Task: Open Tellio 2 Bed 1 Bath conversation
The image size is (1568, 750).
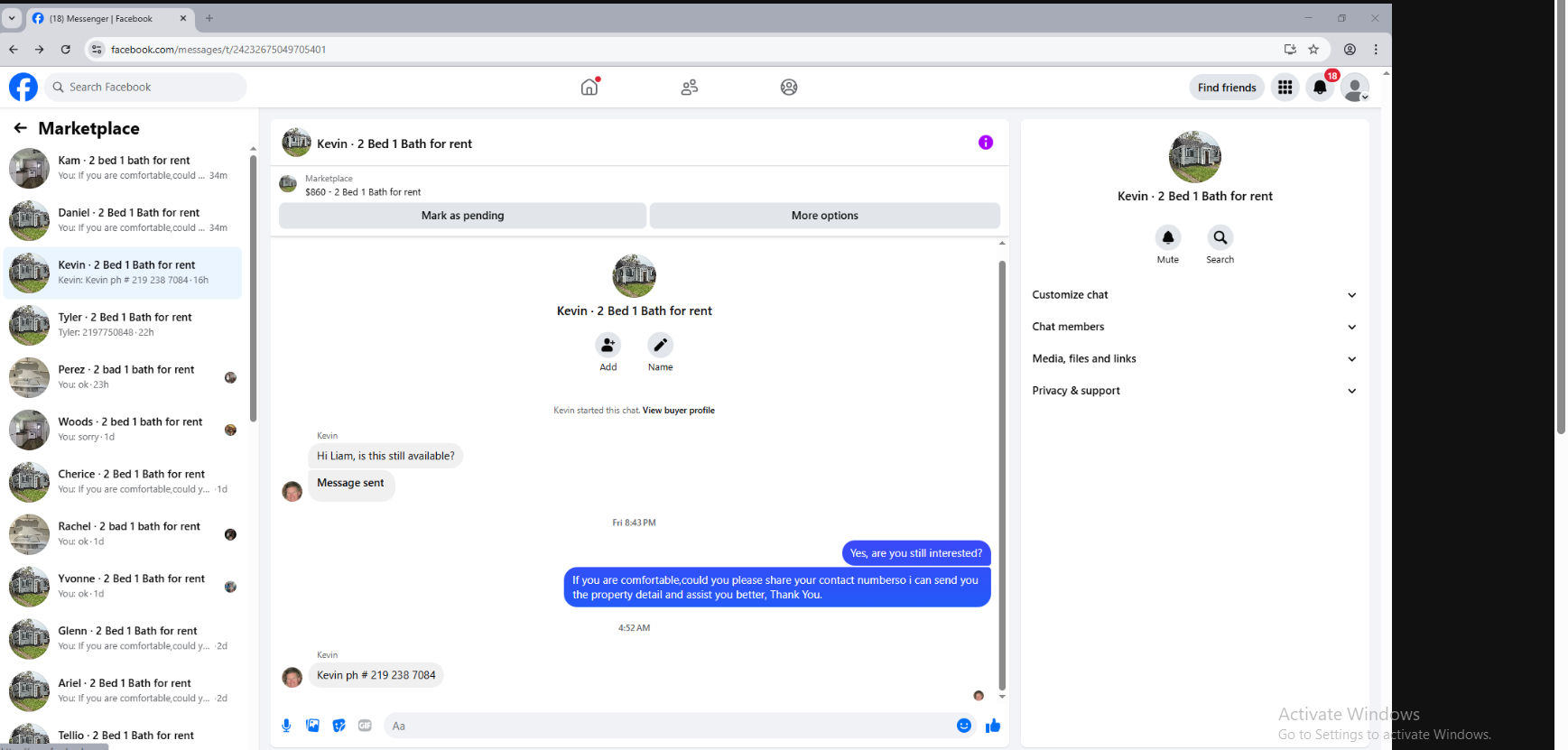Action: tap(123, 735)
